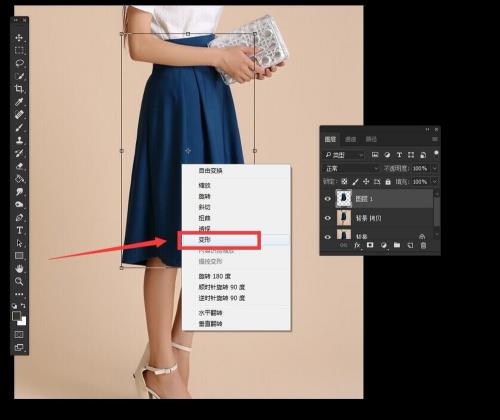Delete the selected layer

click(x=423, y=245)
